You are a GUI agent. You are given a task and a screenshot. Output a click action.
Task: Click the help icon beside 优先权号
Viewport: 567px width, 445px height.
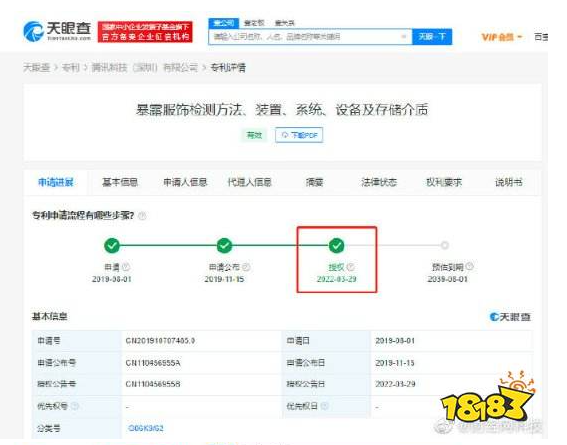tap(75, 406)
